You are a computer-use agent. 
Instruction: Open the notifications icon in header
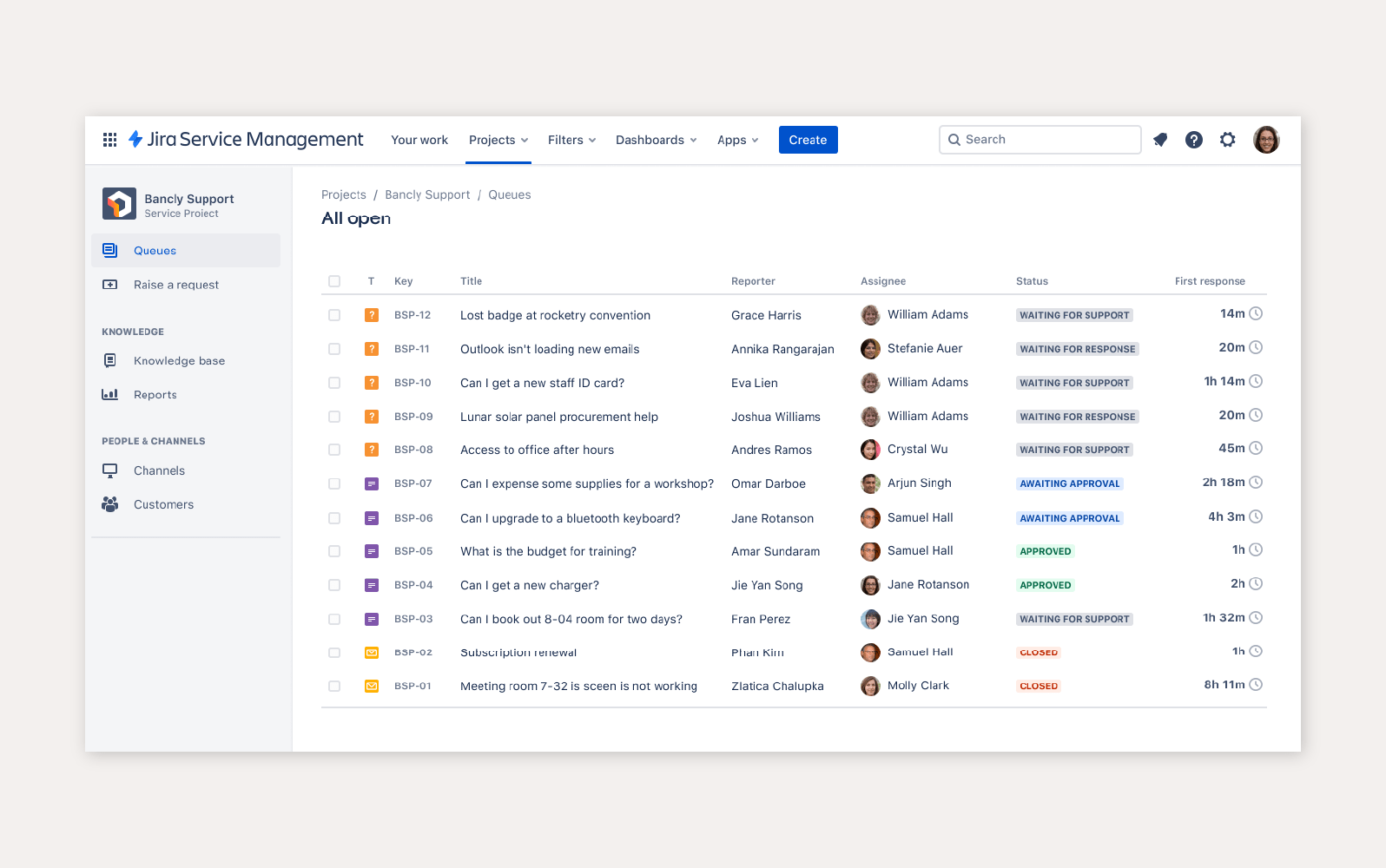coord(1160,140)
